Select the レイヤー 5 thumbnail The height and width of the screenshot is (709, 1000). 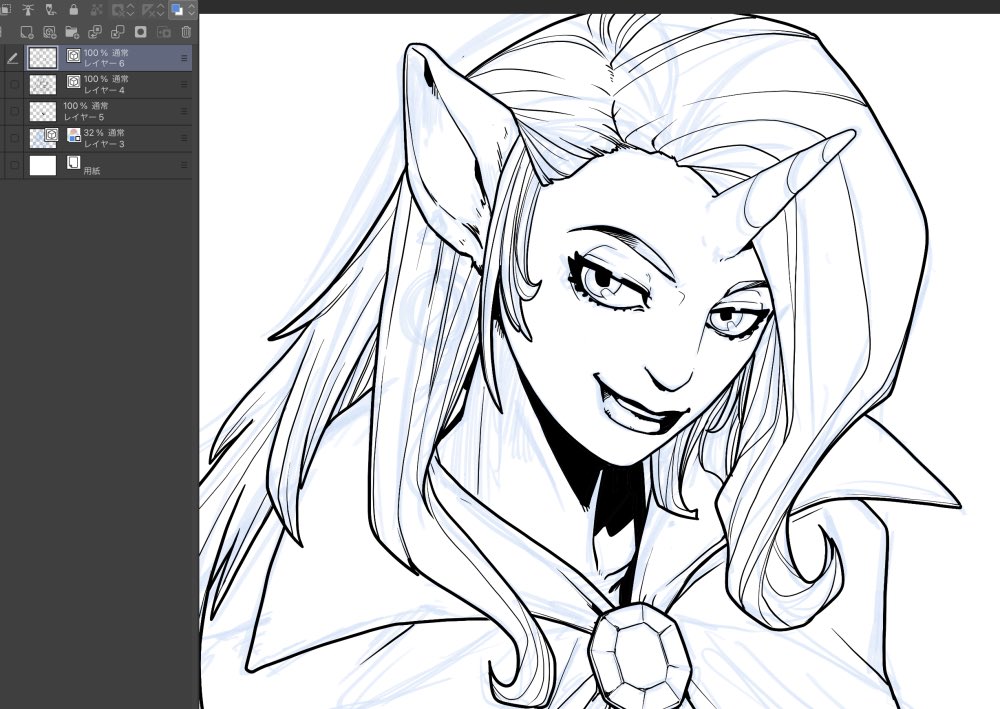click(43, 112)
